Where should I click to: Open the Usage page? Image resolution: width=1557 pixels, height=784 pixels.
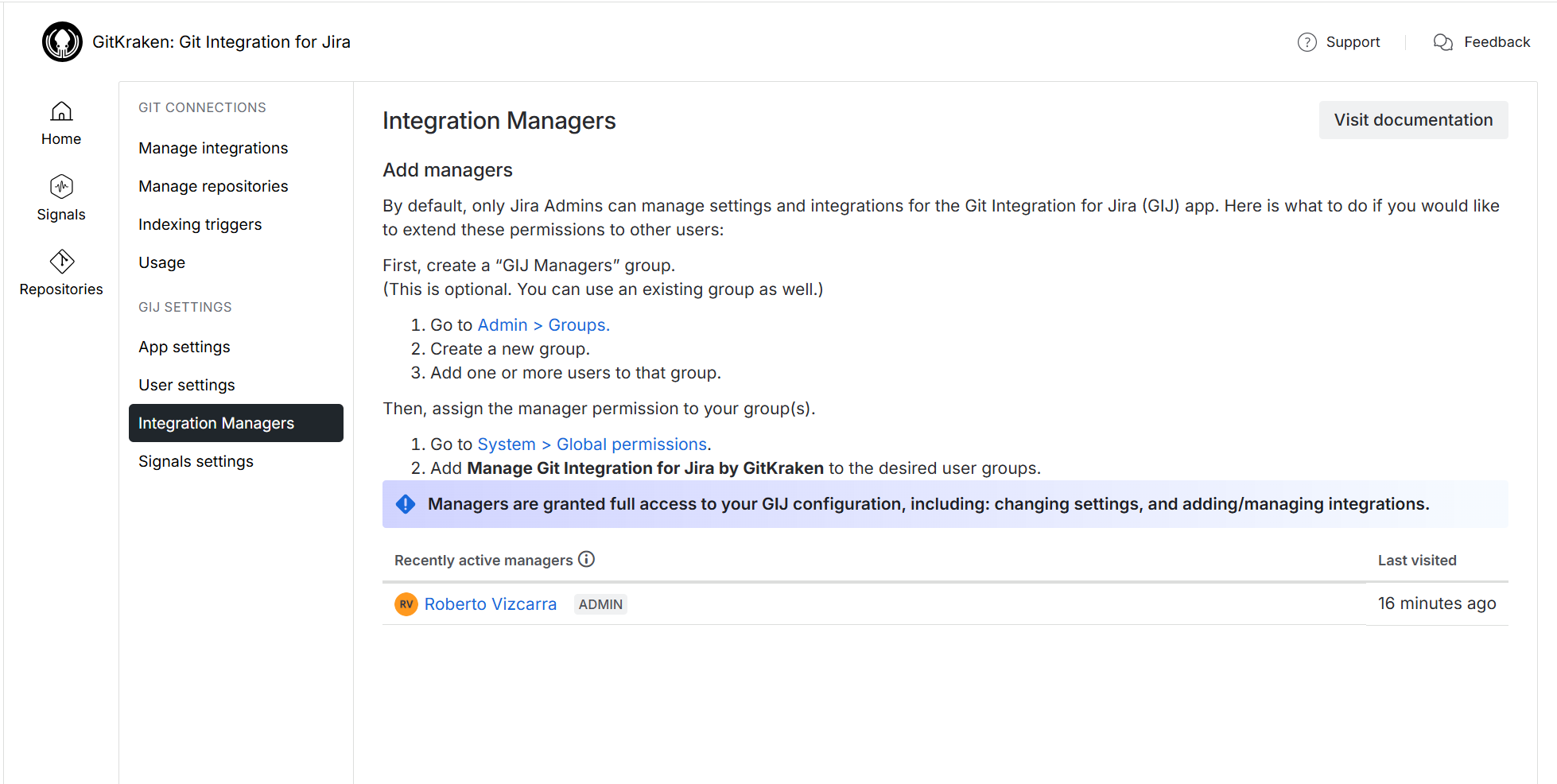coord(161,262)
